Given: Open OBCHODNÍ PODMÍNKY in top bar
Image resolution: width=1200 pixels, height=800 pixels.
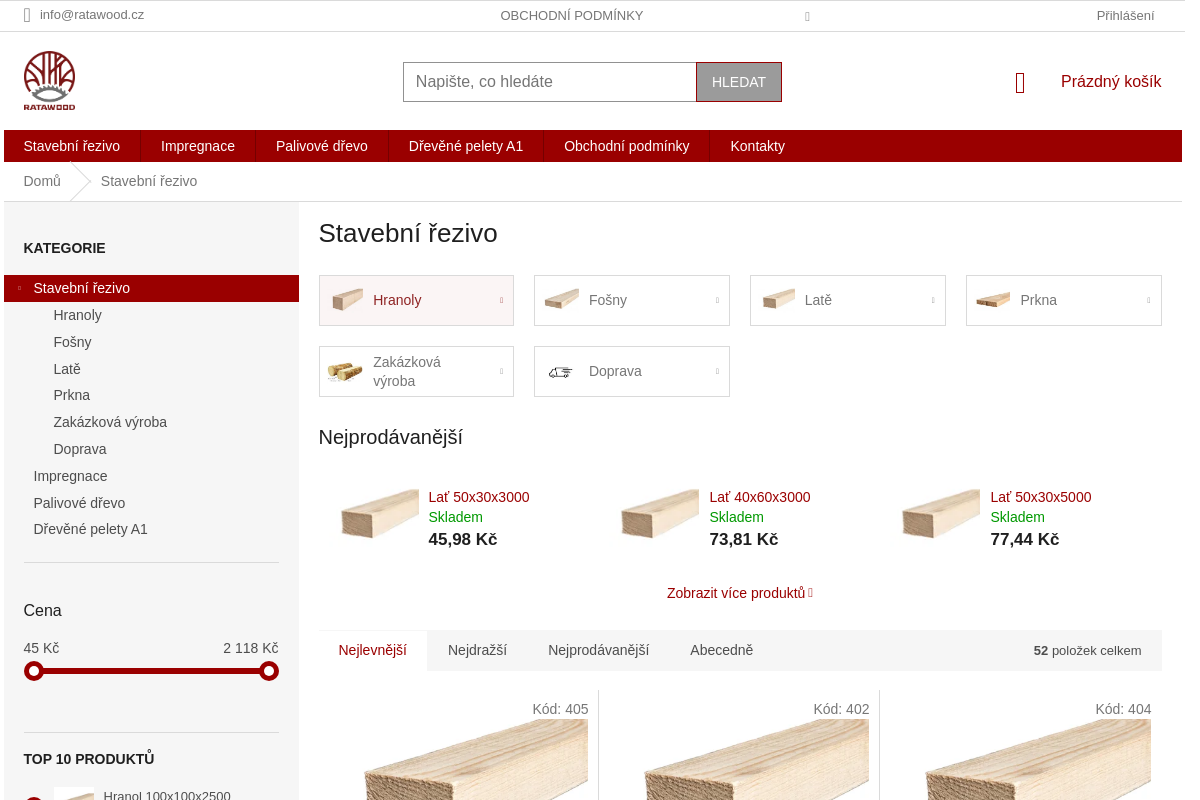Looking at the screenshot, I should (572, 15).
